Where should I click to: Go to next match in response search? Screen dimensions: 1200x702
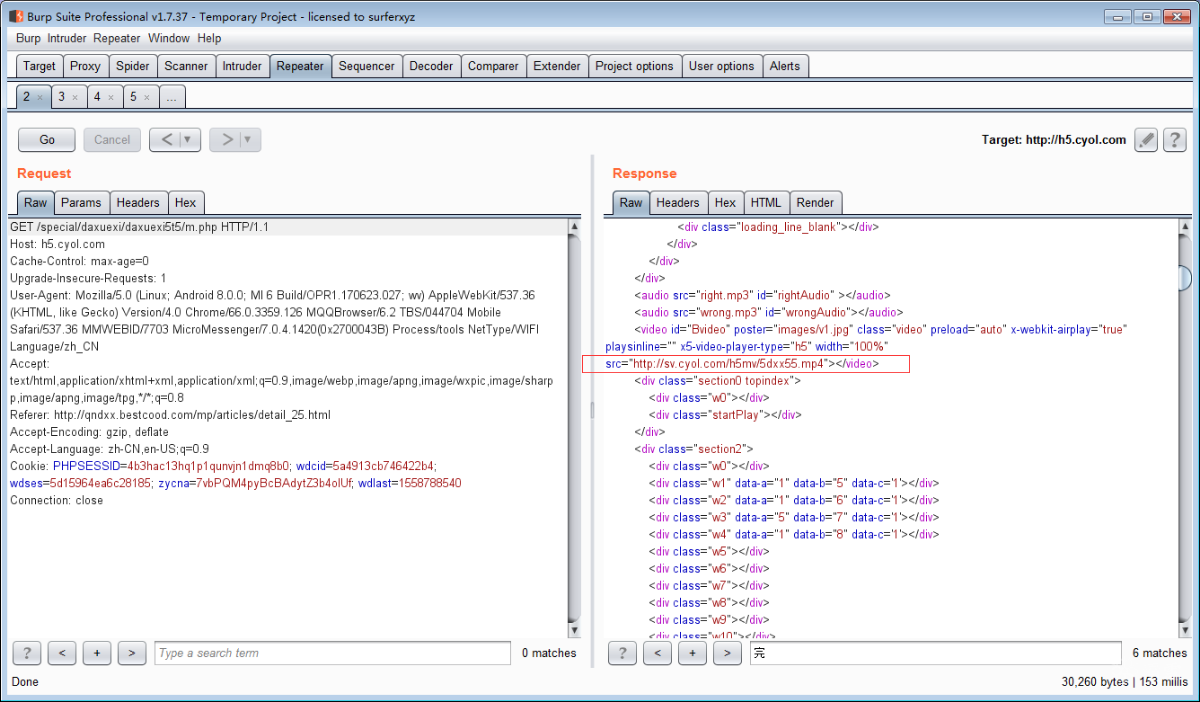point(728,653)
